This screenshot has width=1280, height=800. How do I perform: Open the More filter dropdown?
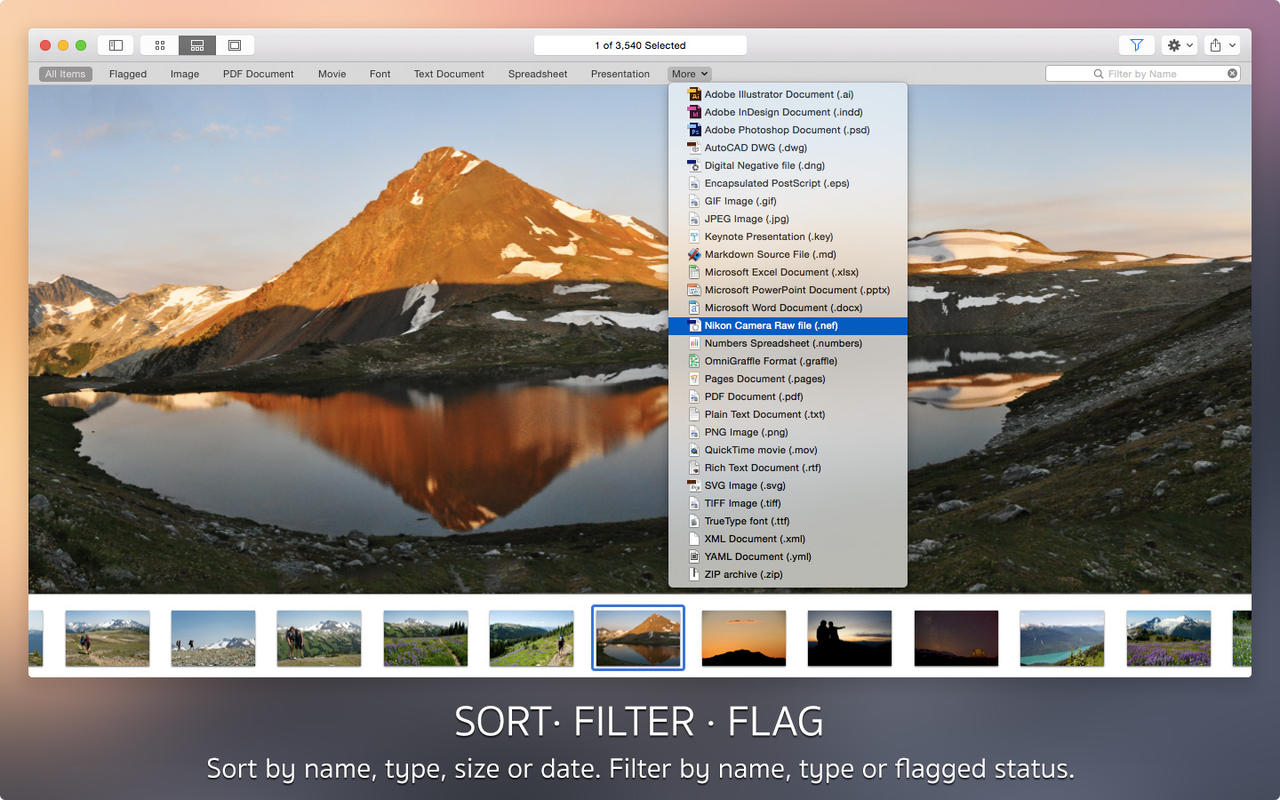click(x=689, y=73)
